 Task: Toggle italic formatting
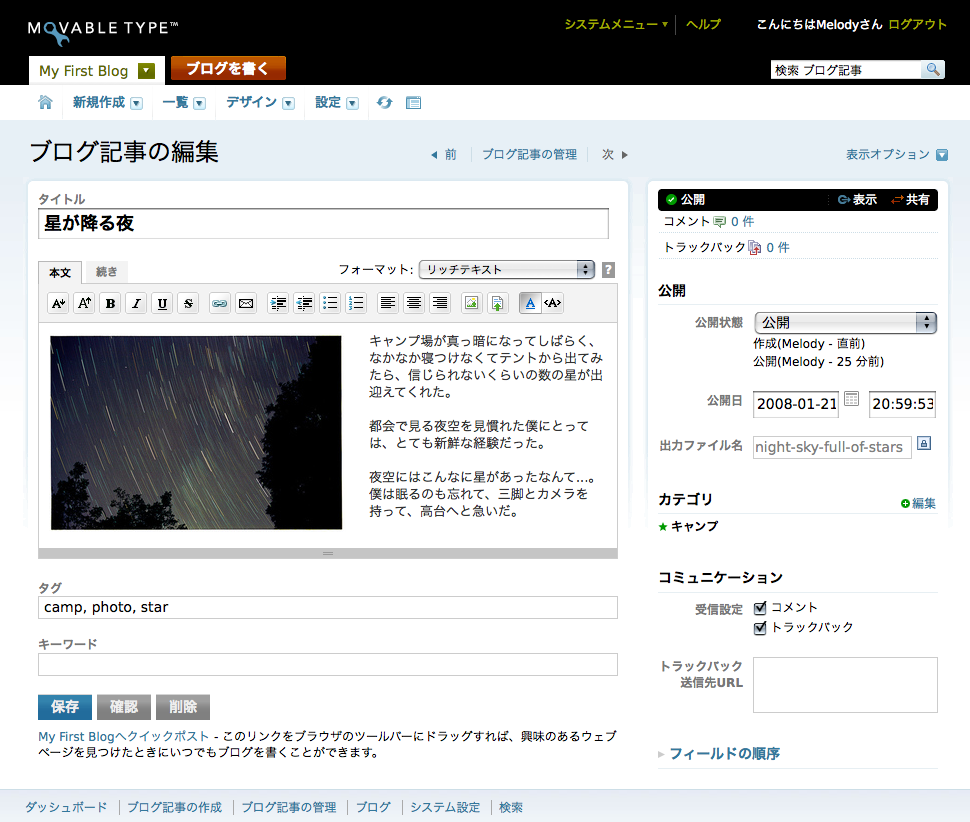click(x=136, y=303)
